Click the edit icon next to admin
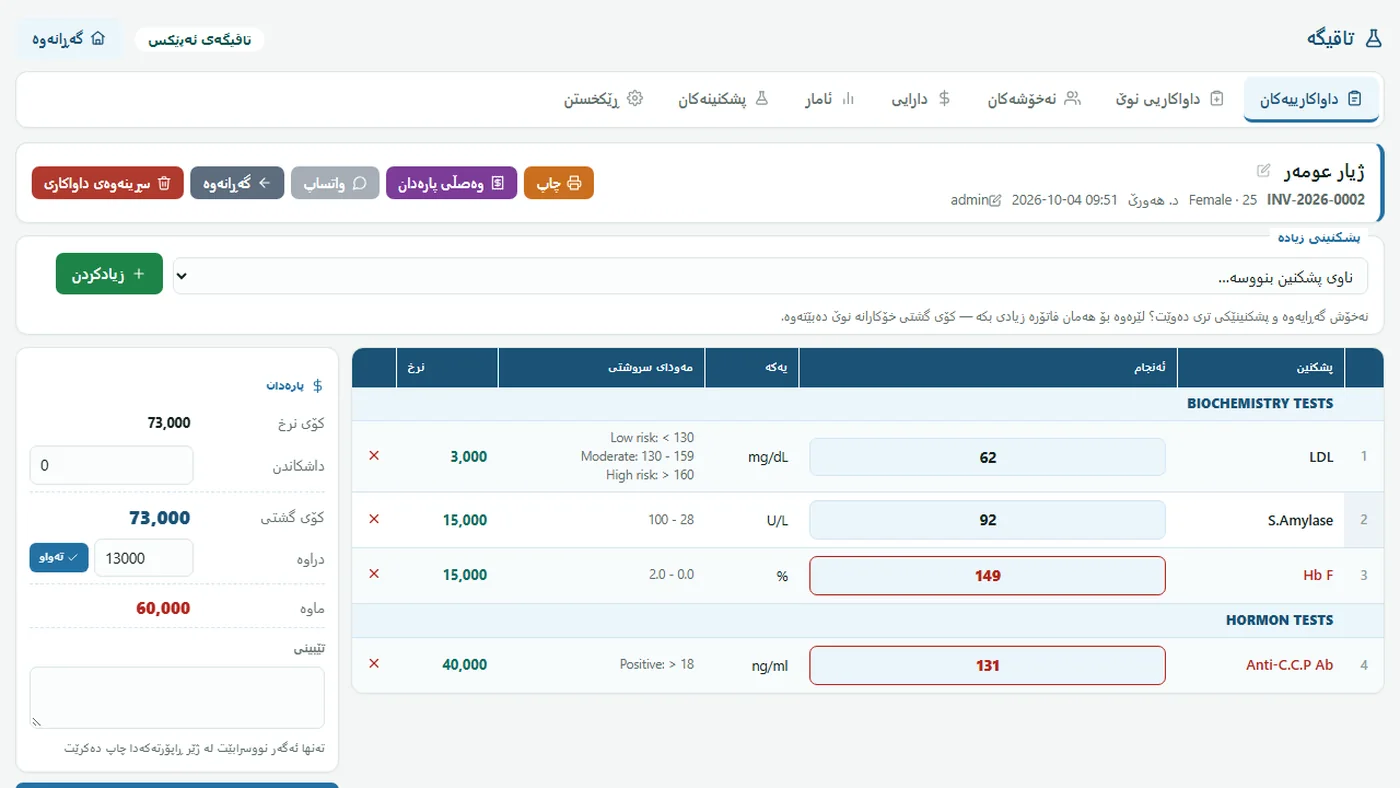Viewport: 1400px width, 788px height. click(x=995, y=200)
